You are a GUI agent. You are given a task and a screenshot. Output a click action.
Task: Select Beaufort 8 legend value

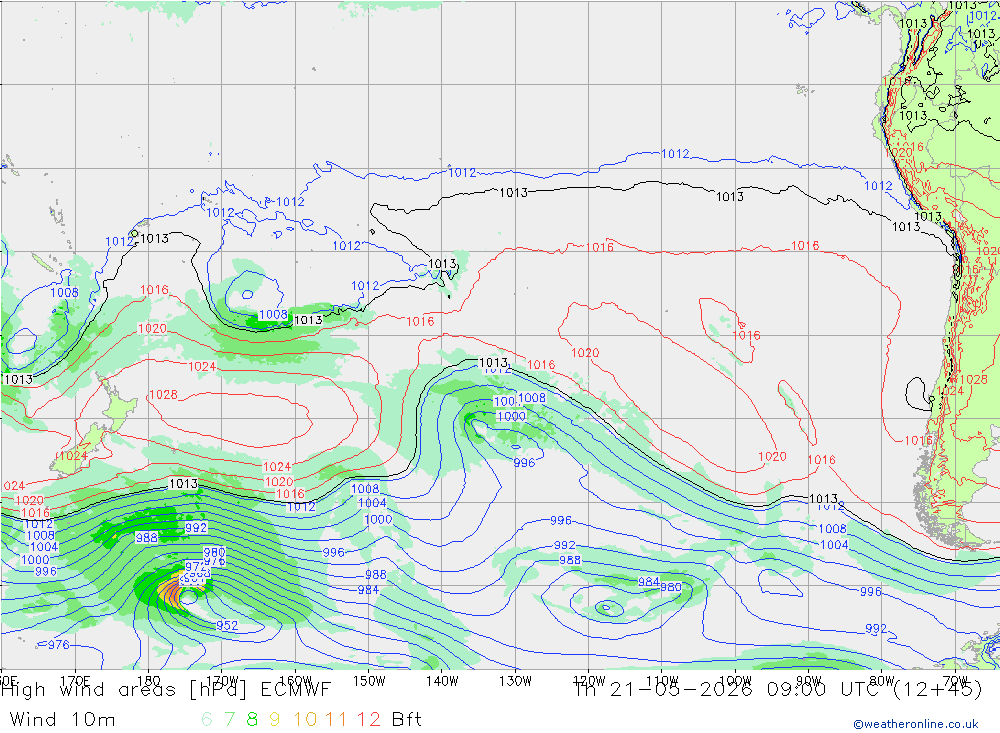(252, 720)
